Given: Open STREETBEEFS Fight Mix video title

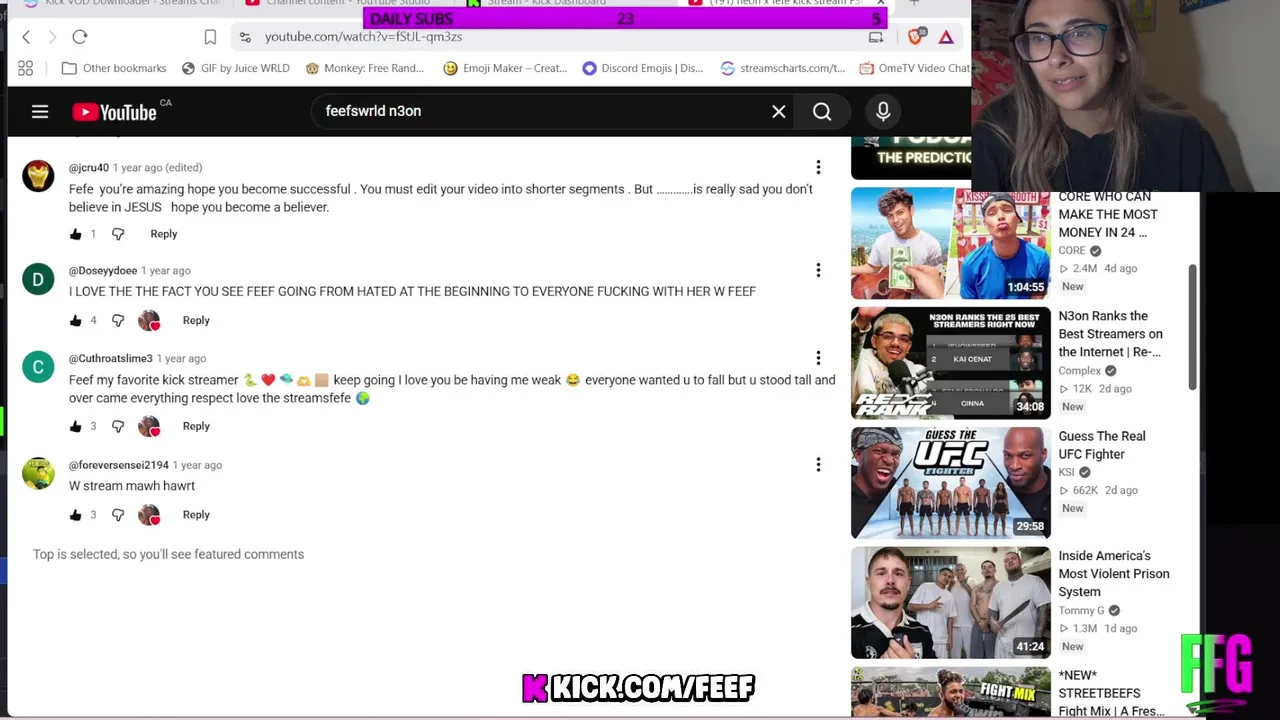Looking at the screenshot, I should click(1112, 693).
